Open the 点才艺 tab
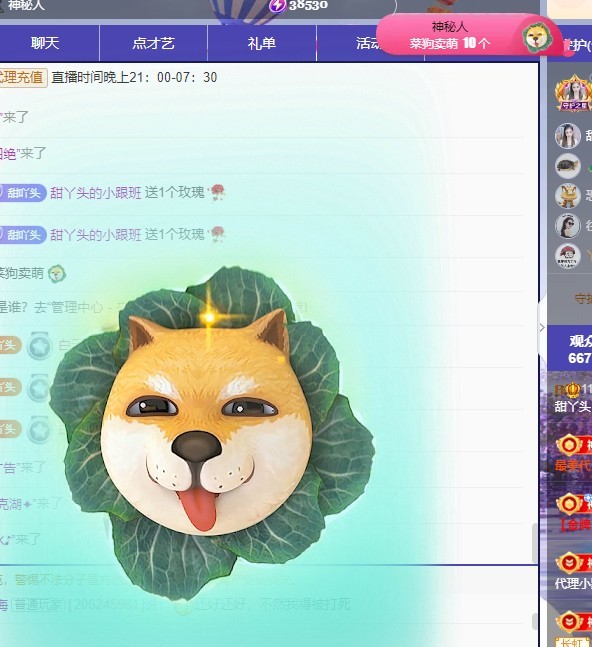This screenshot has height=647, width=592. click(153, 43)
